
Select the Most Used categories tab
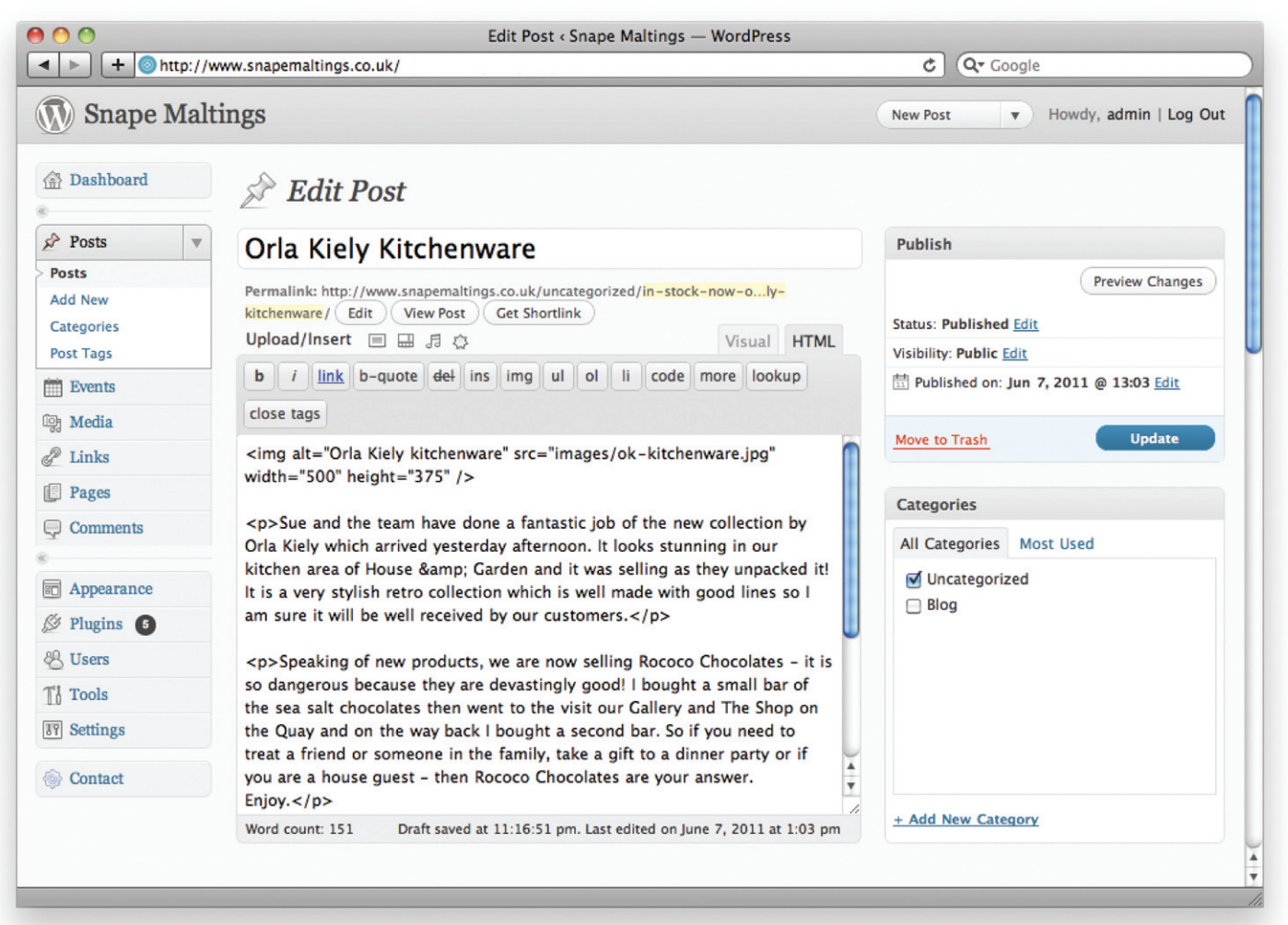(1057, 544)
